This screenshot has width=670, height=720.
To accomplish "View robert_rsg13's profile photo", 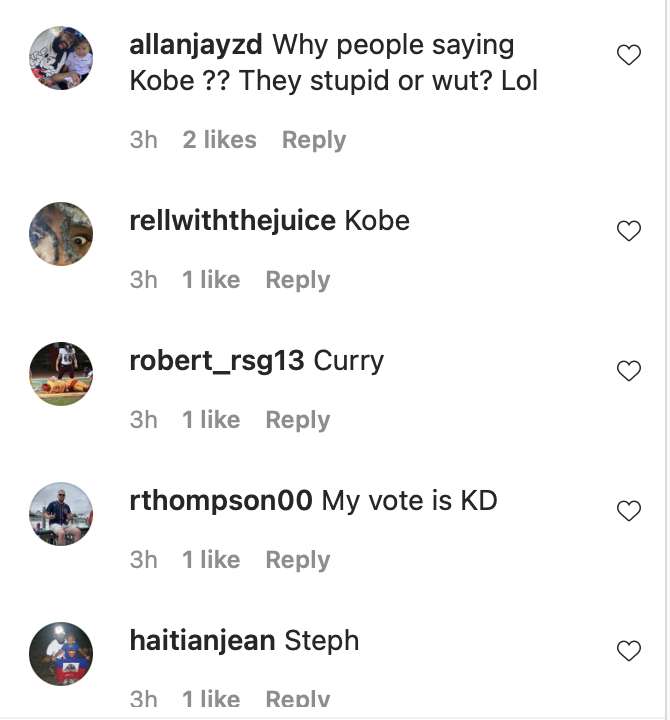I will 62,374.
